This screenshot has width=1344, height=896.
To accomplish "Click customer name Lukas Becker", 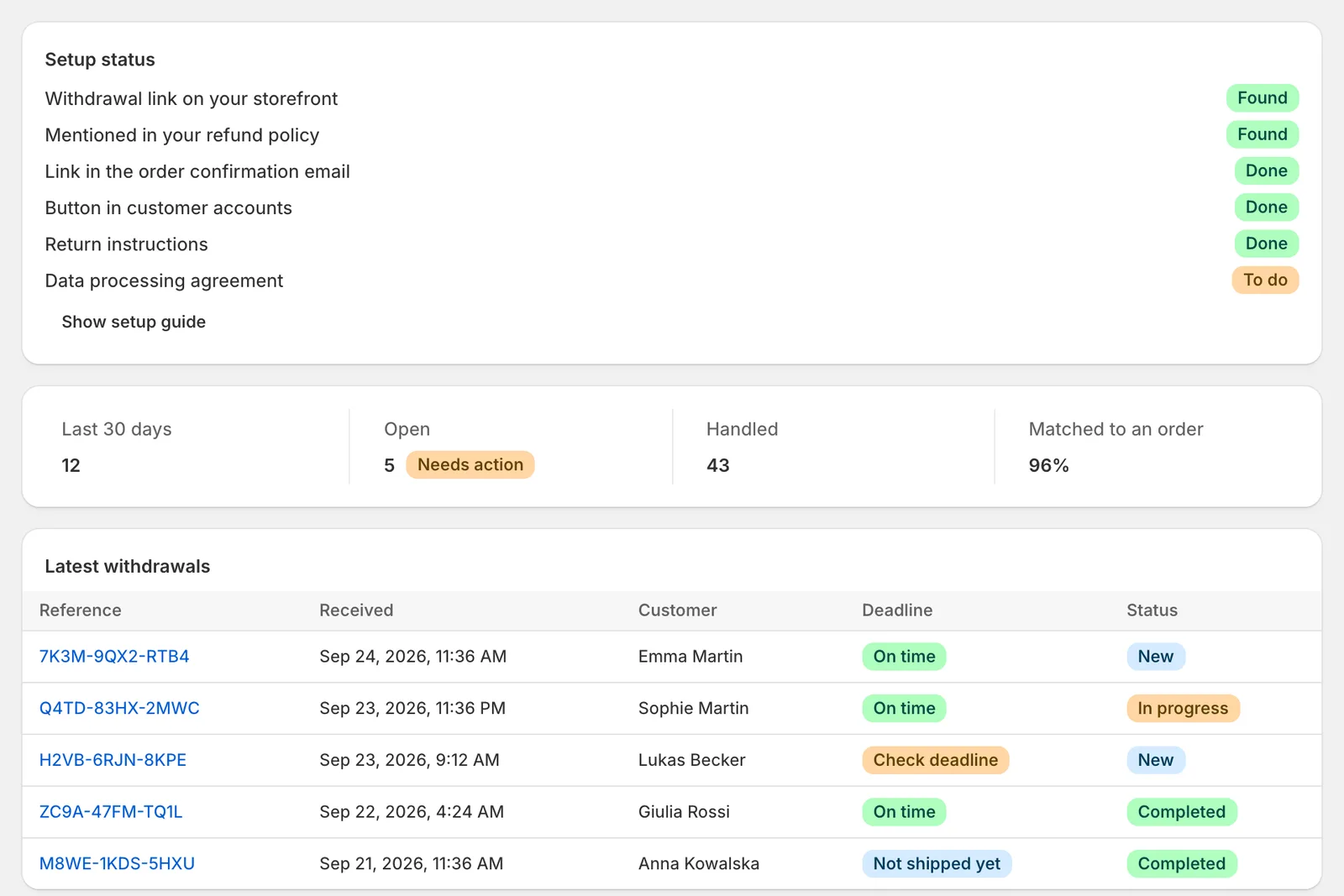I will pos(692,760).
